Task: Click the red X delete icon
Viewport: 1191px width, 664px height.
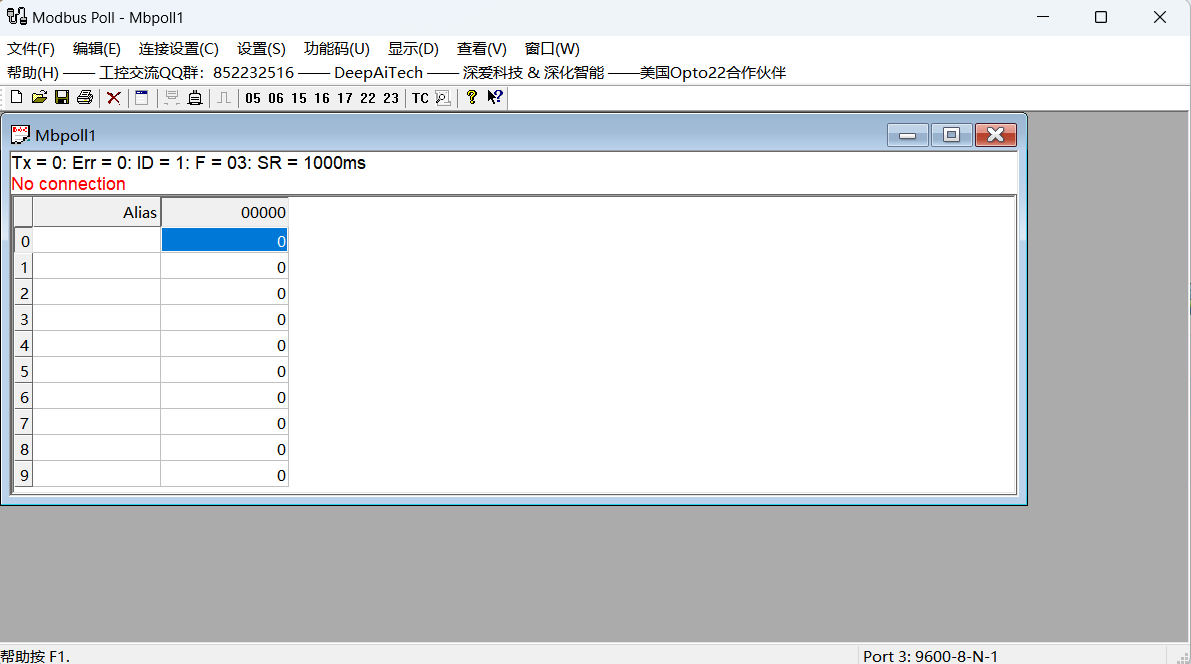Action: tap(114, 97)
